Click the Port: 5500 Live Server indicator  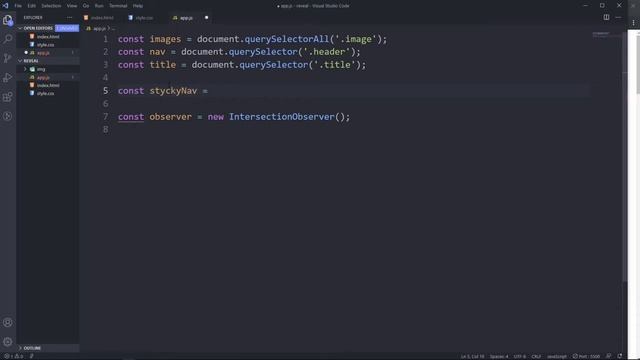[x=586, y=356]
